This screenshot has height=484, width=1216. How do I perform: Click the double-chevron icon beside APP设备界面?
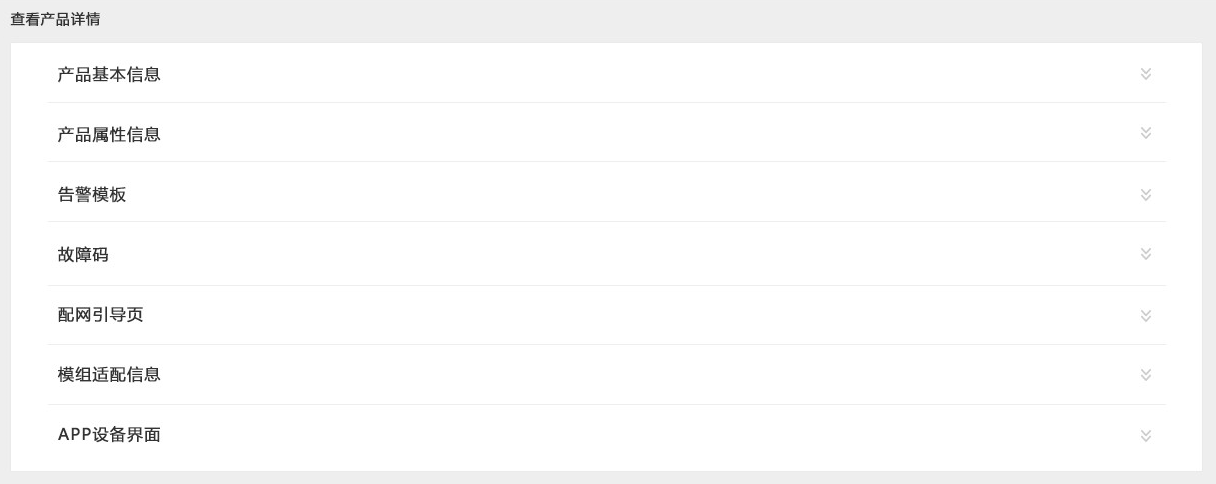click(x=1146, y=435)
